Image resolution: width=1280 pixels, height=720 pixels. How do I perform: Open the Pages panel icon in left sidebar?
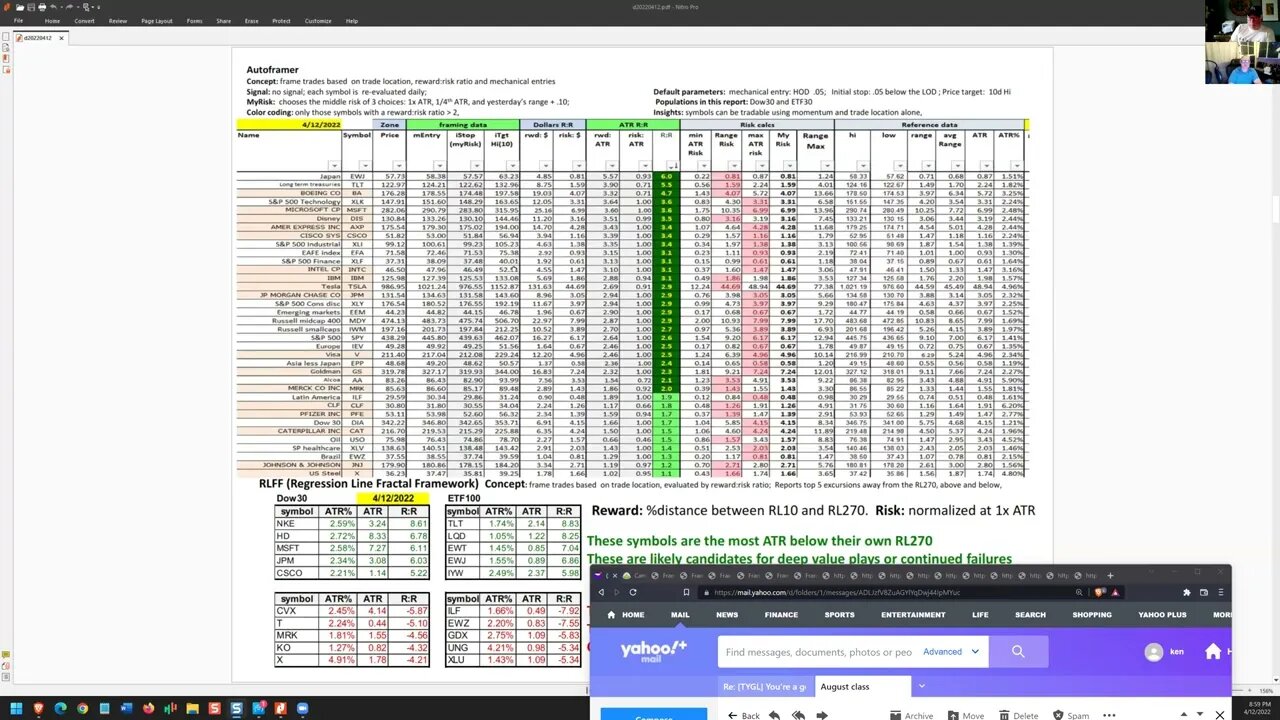point(6,36)
